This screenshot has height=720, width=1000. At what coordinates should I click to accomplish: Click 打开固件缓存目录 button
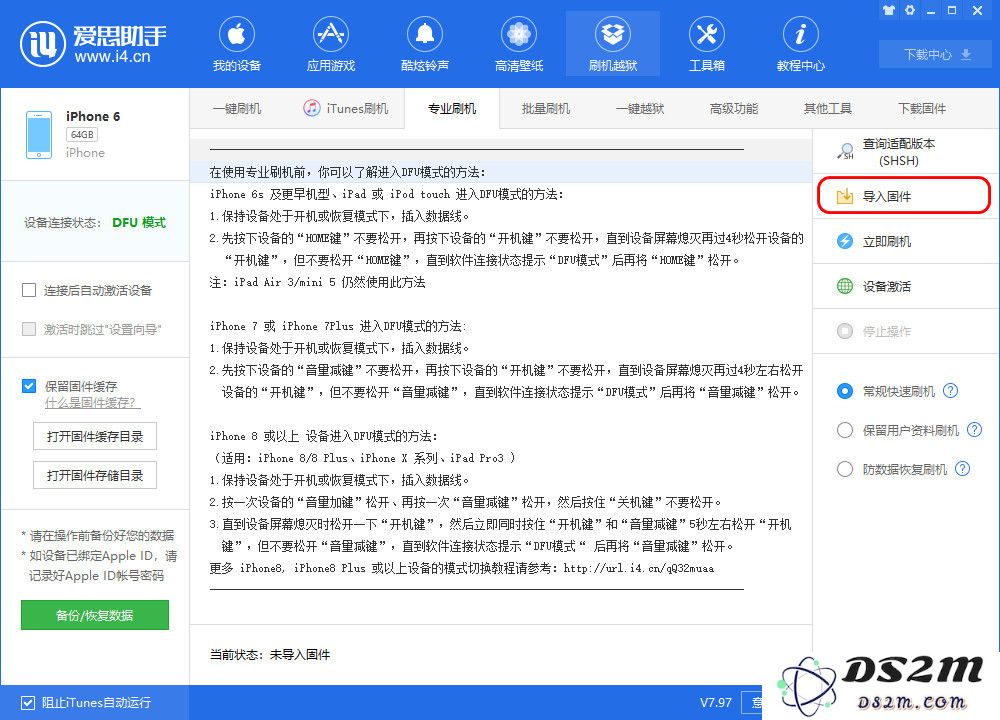pos(95,437)
